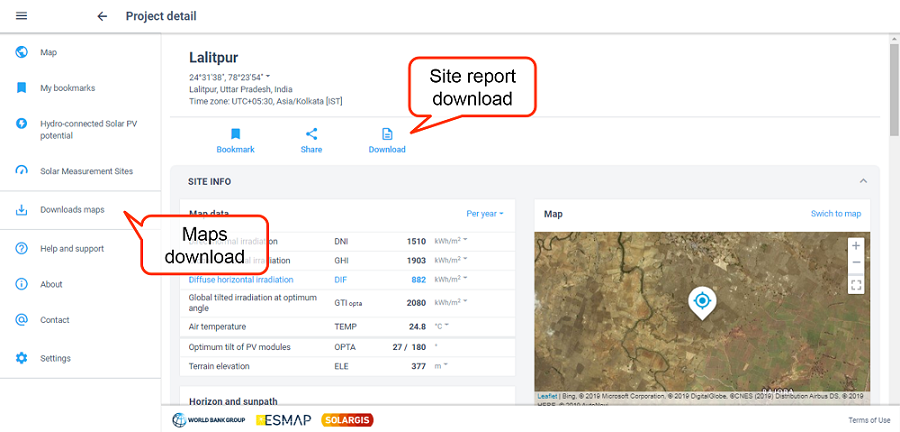Click Switch to map link

(835, 214)
